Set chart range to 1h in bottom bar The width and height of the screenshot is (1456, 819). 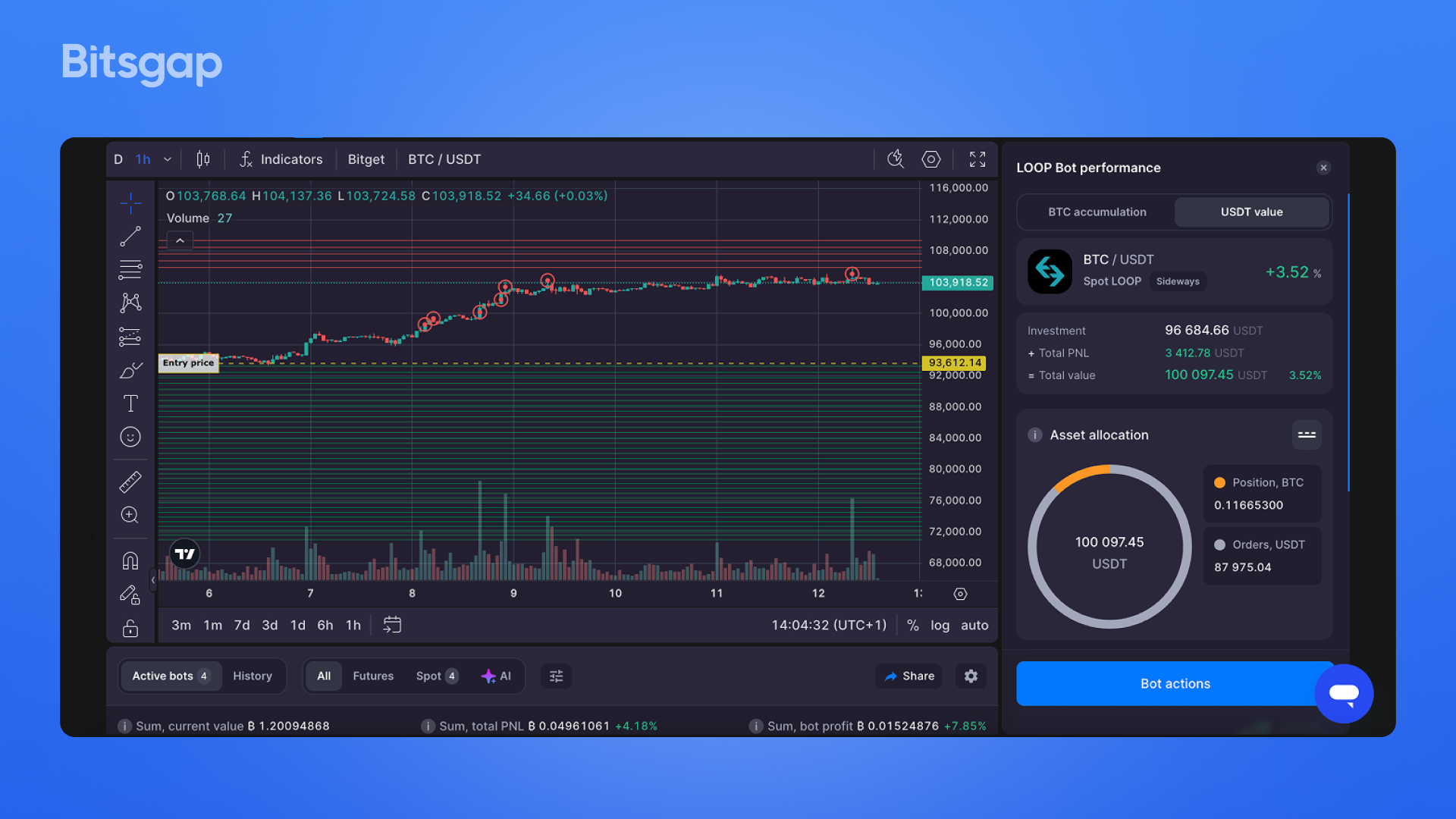pos(353,625)
